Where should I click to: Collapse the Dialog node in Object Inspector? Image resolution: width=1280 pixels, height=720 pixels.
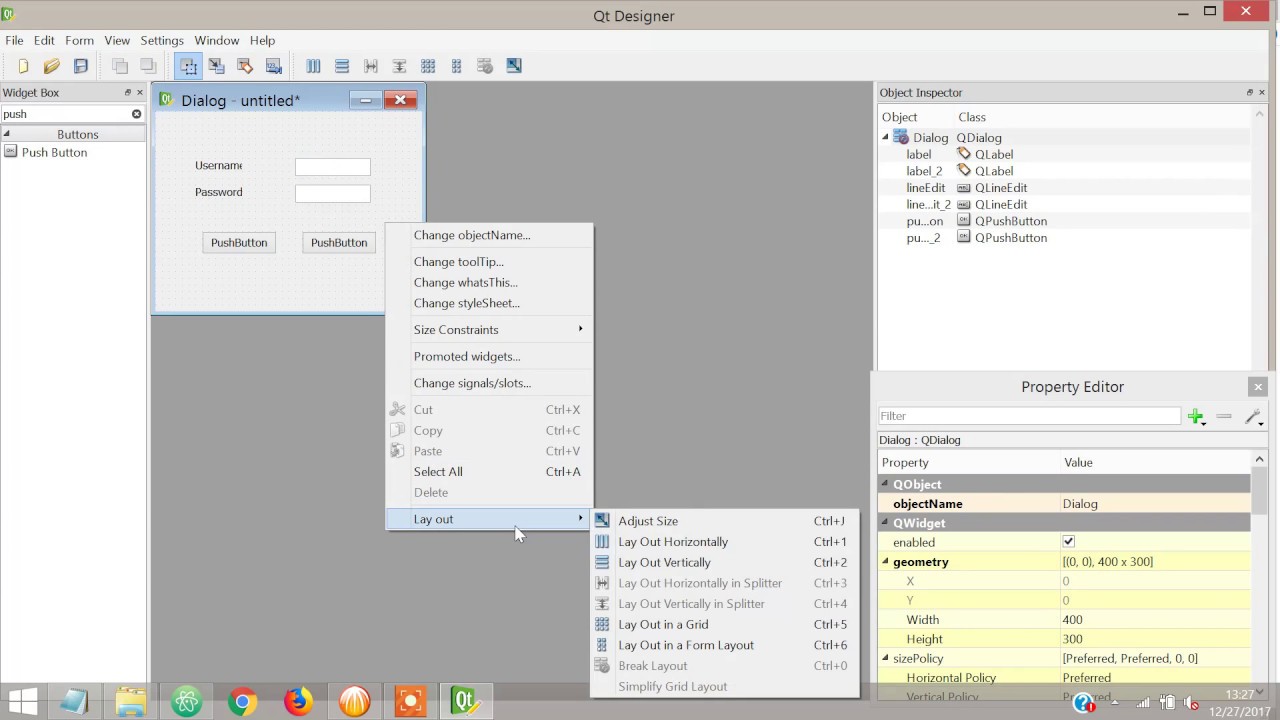pyautogui.click(x=886, y=137)
